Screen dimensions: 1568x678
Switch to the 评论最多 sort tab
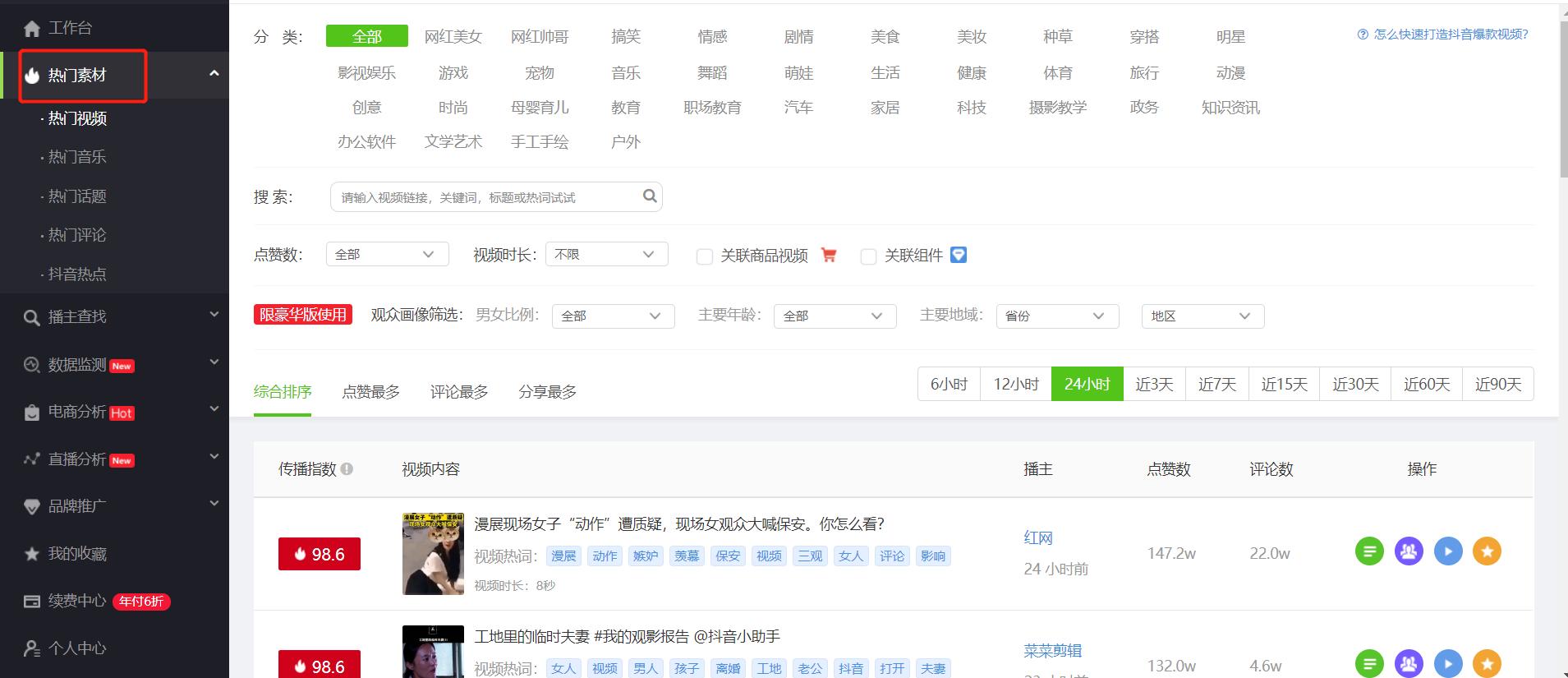pos(459,392)
